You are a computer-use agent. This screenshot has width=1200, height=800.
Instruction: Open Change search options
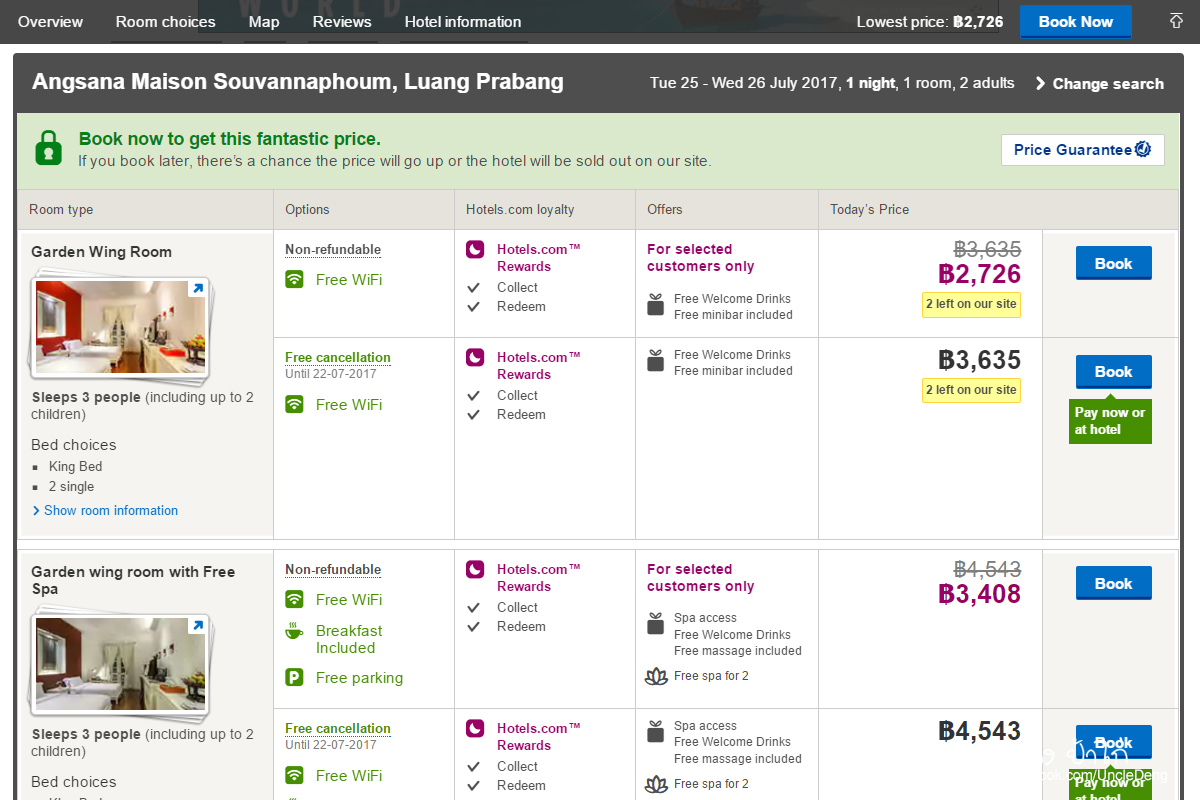coord(1099,84)
